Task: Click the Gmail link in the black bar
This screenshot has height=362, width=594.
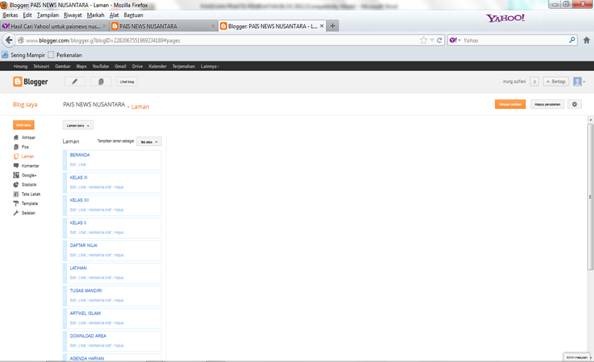Action: point(120,66)
